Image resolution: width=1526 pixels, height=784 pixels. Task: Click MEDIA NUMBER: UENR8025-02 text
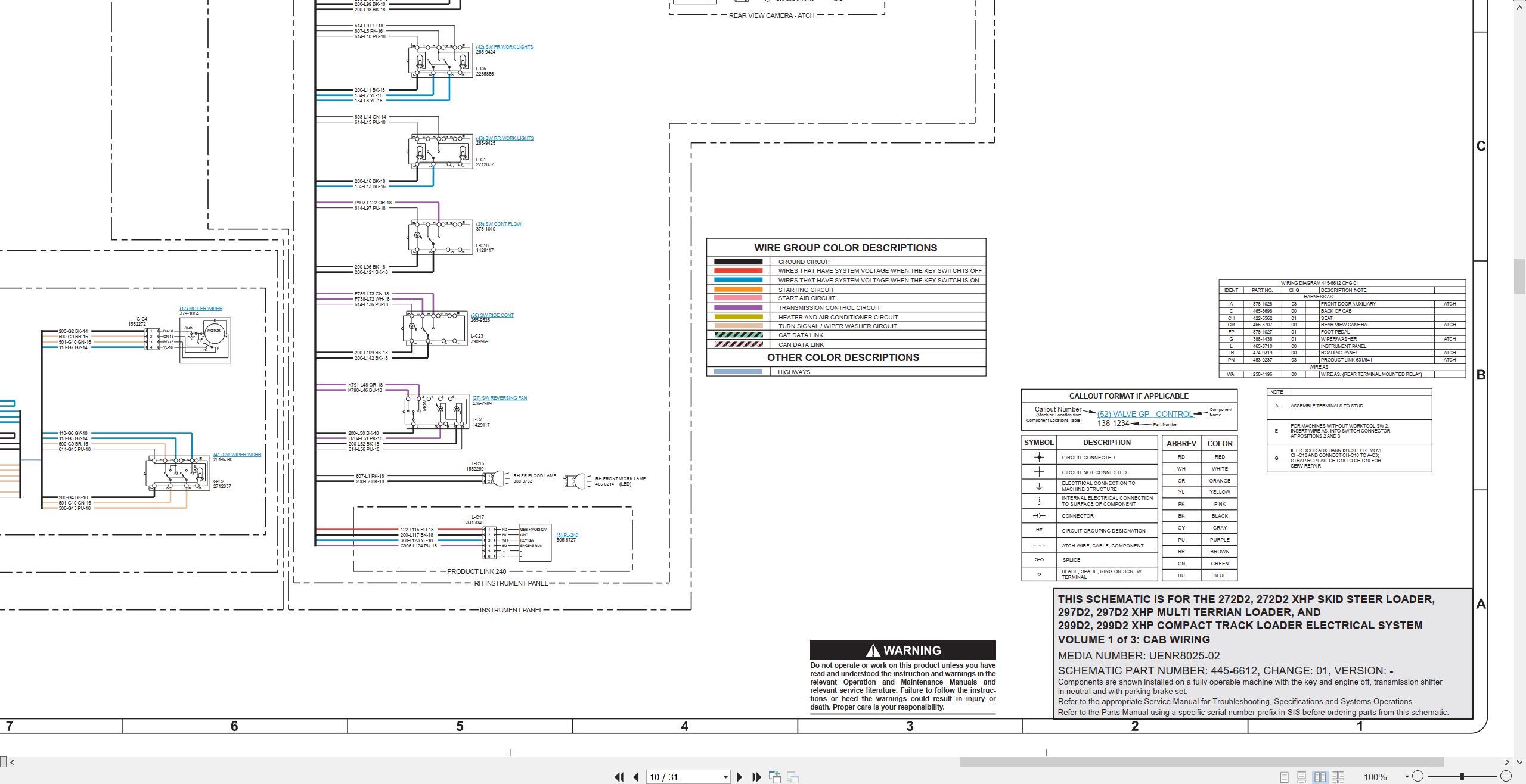1139,656
